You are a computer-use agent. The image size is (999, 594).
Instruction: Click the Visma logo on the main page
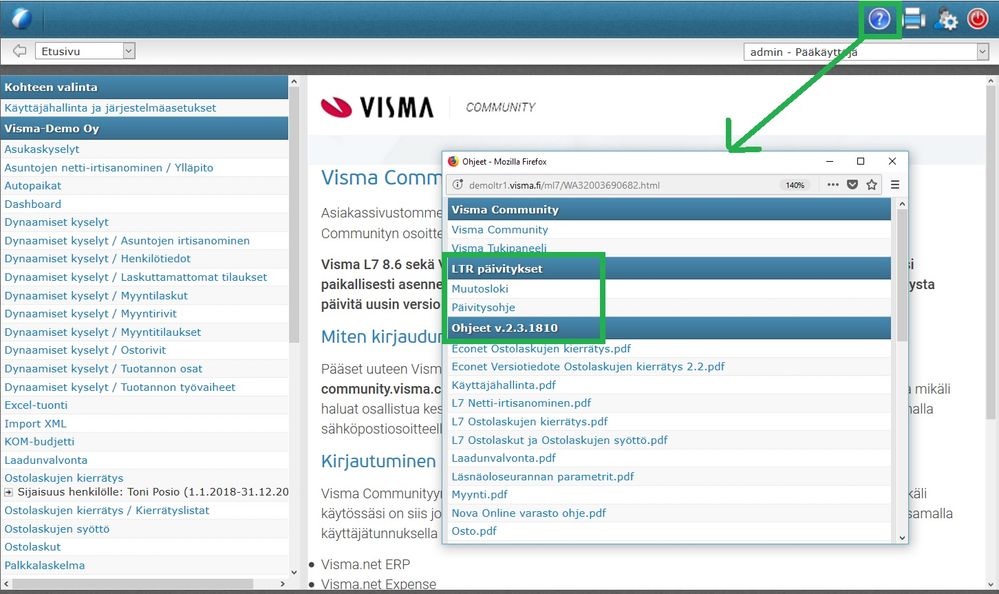click(377, 107)
